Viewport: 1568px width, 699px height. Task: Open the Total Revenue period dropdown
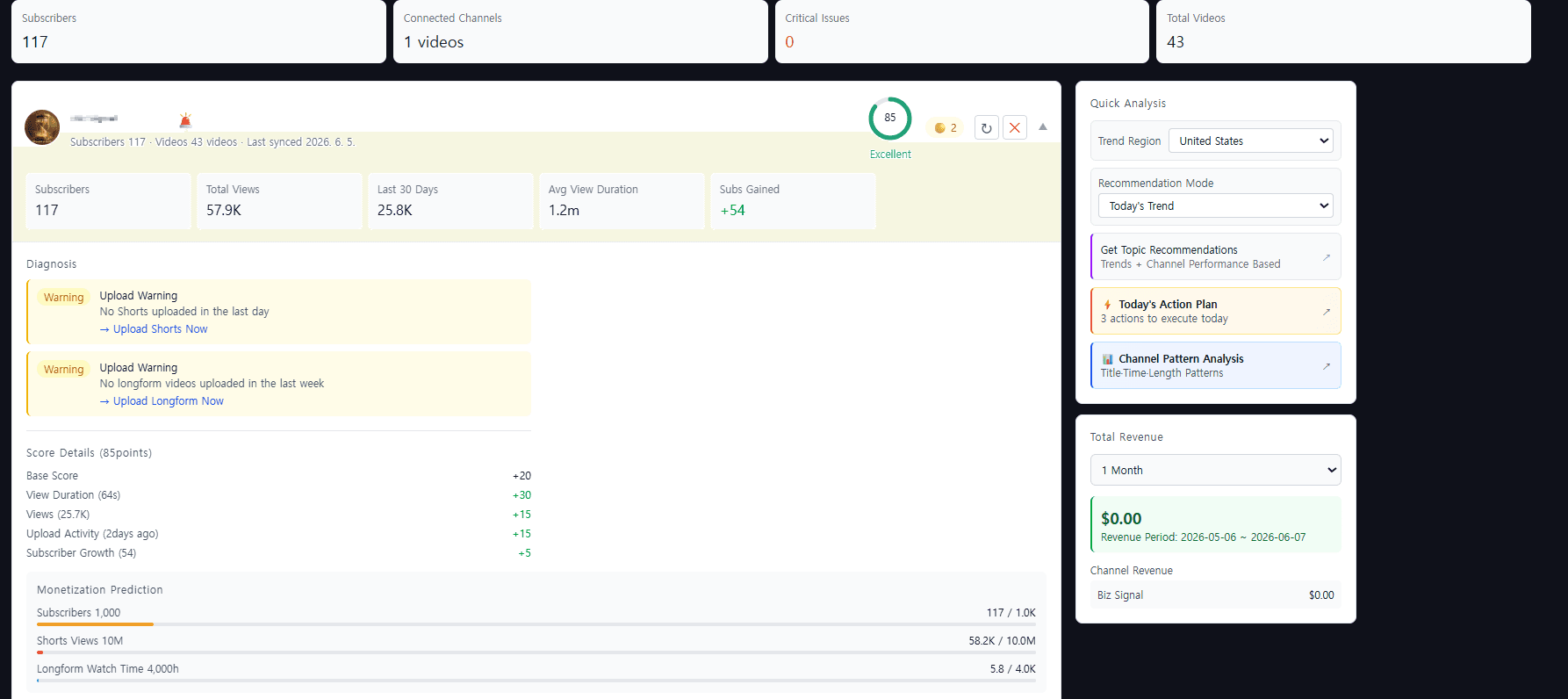click(x=1216, y=470)
